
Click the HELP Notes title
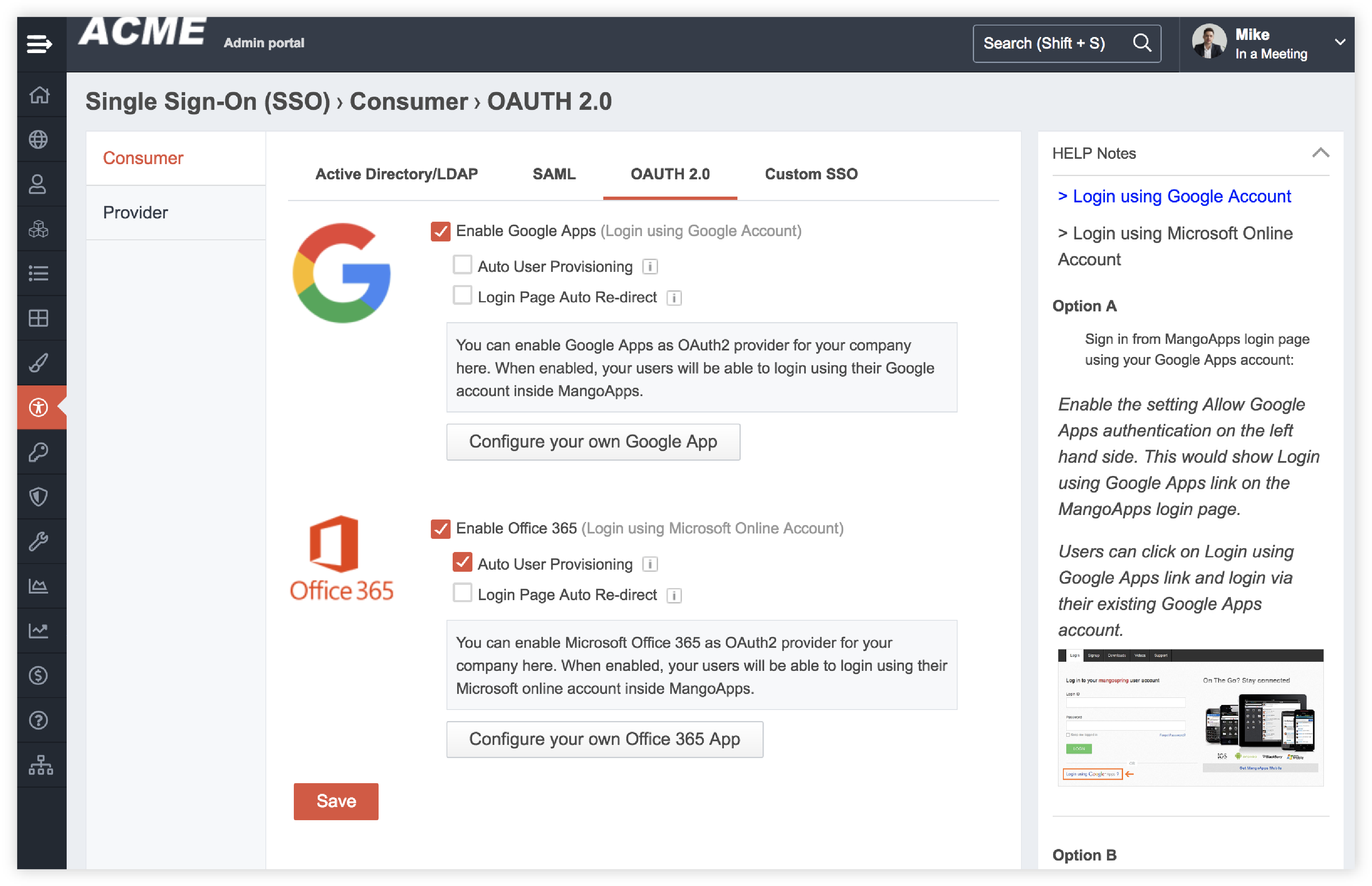[1094, 153]
